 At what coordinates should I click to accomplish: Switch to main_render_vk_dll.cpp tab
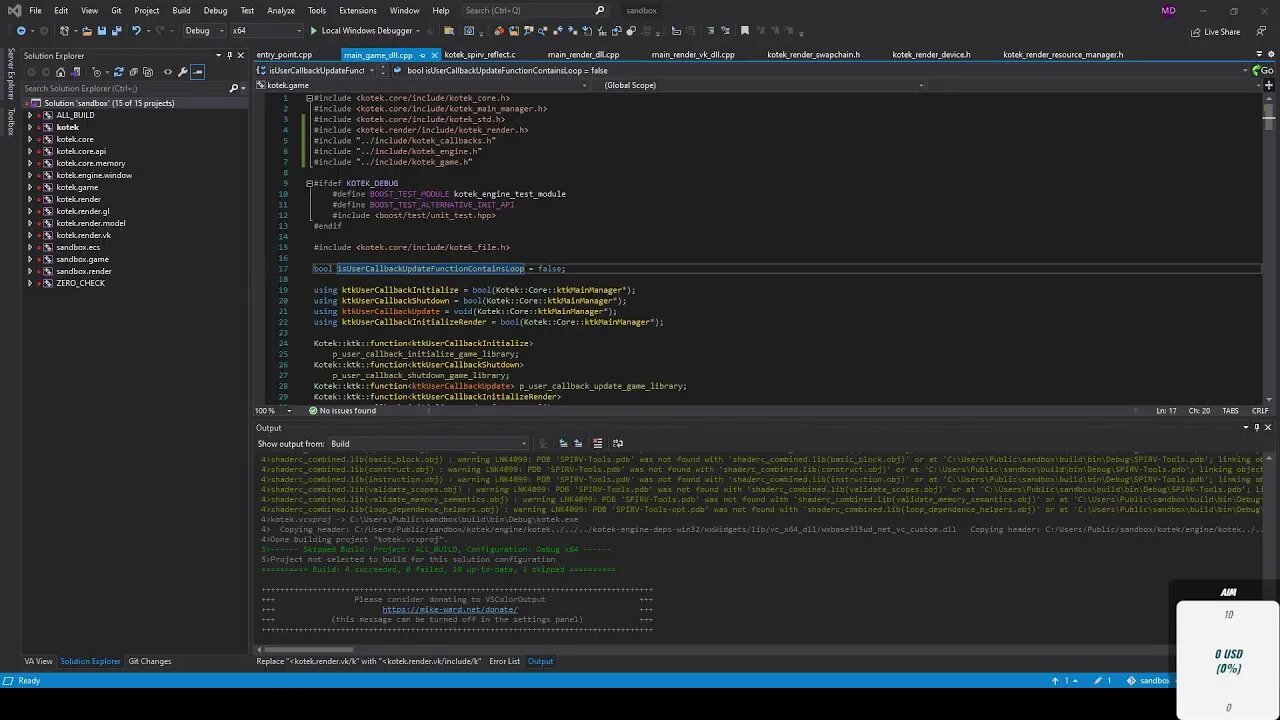tap(693, 55)
